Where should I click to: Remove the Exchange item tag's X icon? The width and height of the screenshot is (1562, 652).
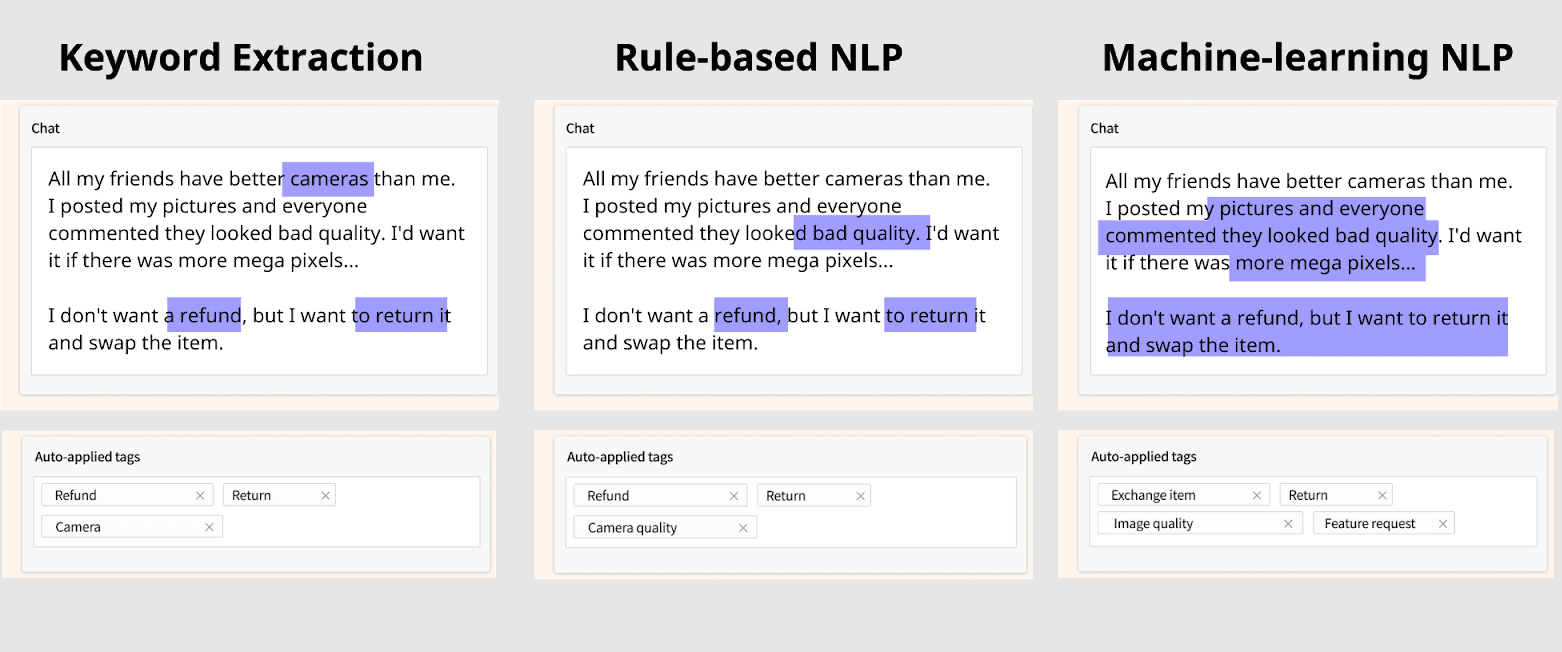[x=1257, y=494]
